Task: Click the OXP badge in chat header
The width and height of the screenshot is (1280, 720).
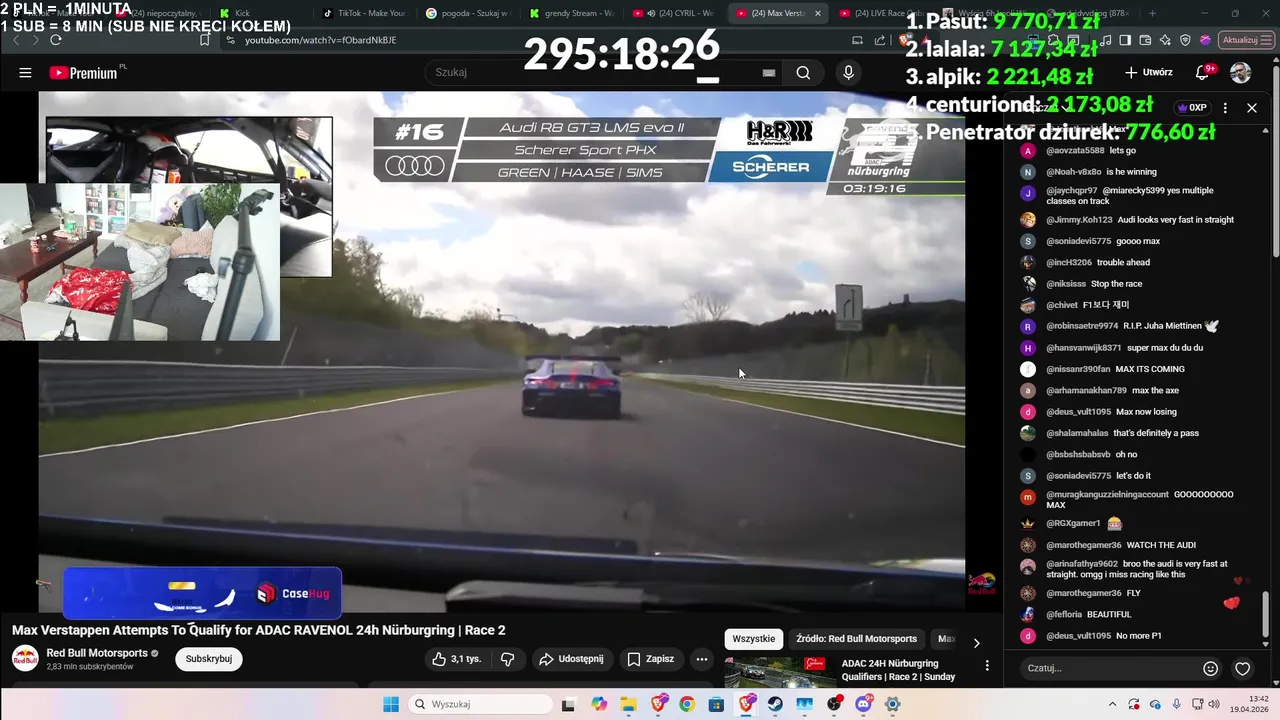Action: point(1192,108)
